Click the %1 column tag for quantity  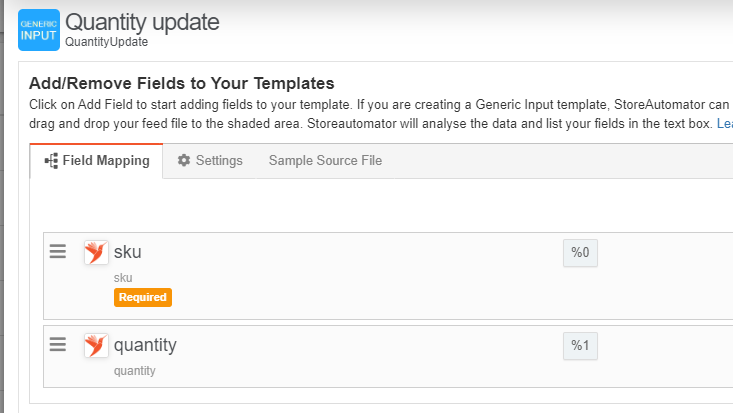[x=580, y=346]
